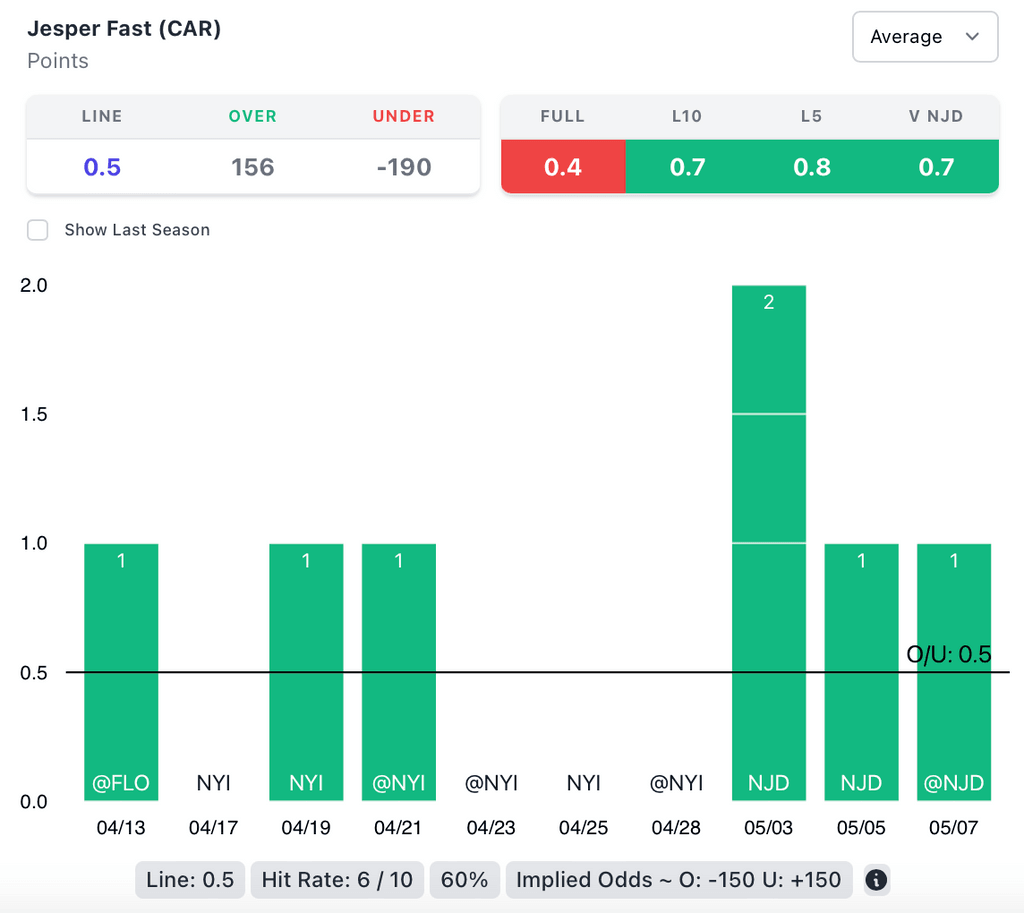Click the Under odds value -190

tap(403, 167)
